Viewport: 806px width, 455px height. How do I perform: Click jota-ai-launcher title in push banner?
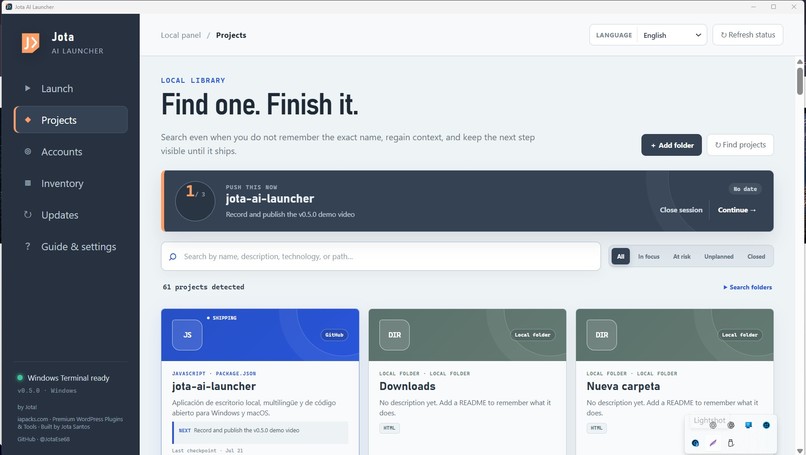(270, 198)
